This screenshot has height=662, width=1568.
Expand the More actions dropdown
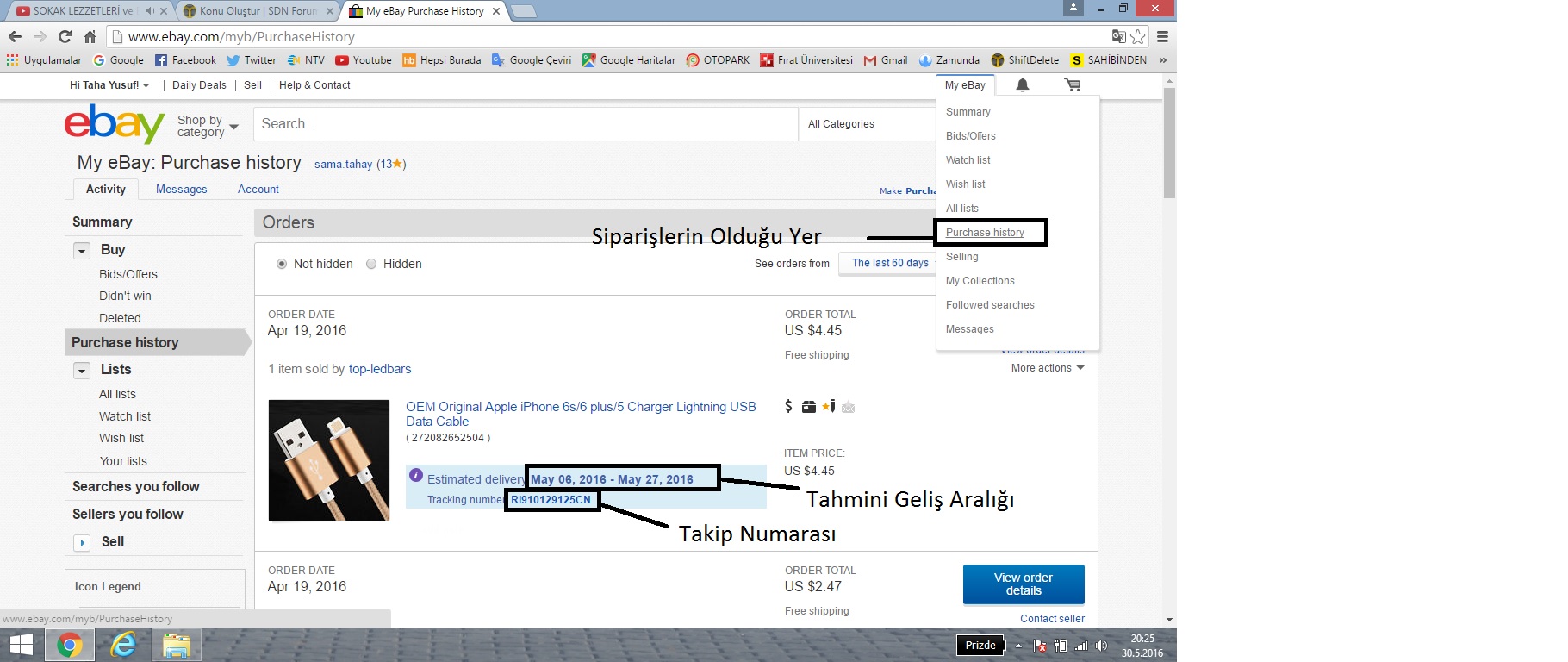pyautogui.click(x=1048, y=368)
